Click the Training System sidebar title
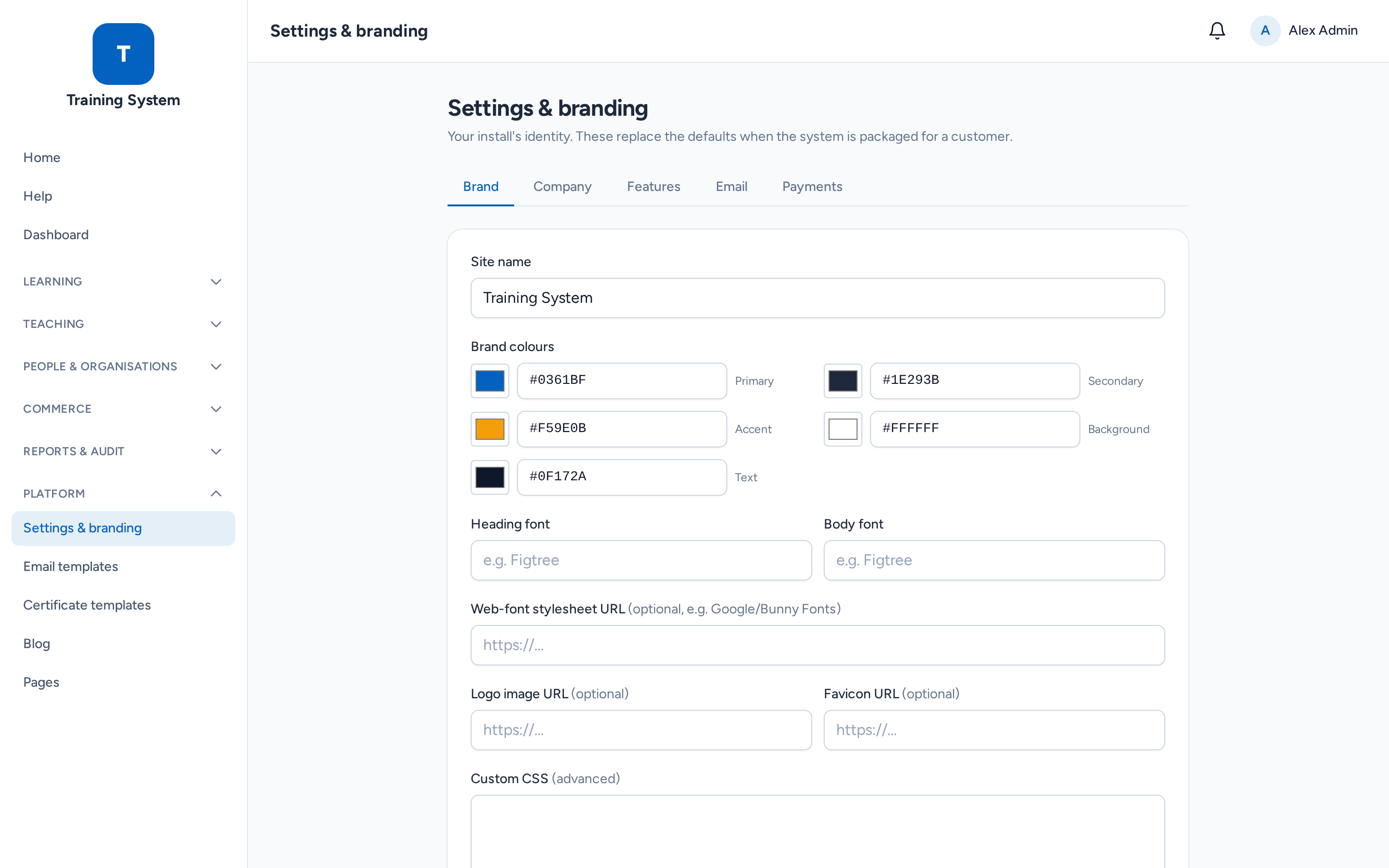 coord(123,100)
